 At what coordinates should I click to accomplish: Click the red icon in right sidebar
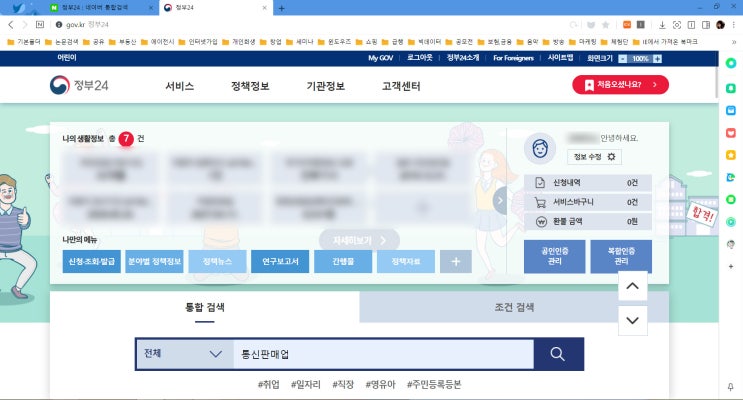click(731, 133)
